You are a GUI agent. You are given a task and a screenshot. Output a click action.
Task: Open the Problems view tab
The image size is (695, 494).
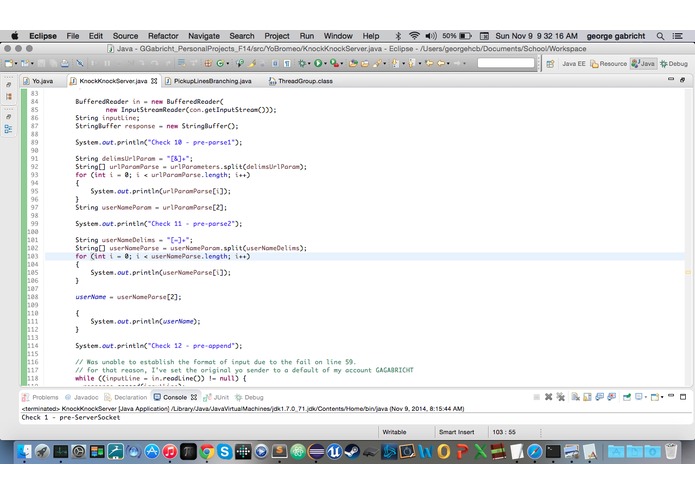coord(40,397)
